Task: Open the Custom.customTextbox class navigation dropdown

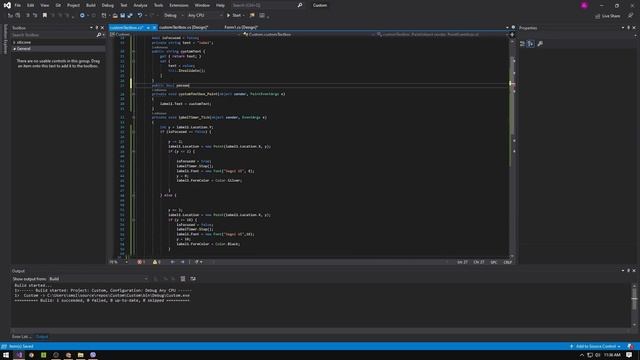Action: pos(309,35)
